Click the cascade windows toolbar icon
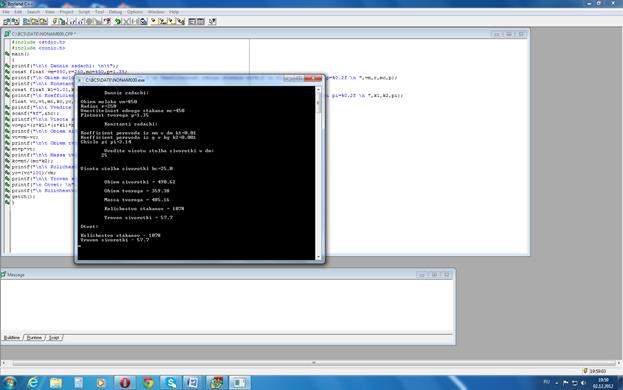This screenshot has width=623, height=390. tap(201, 21)
